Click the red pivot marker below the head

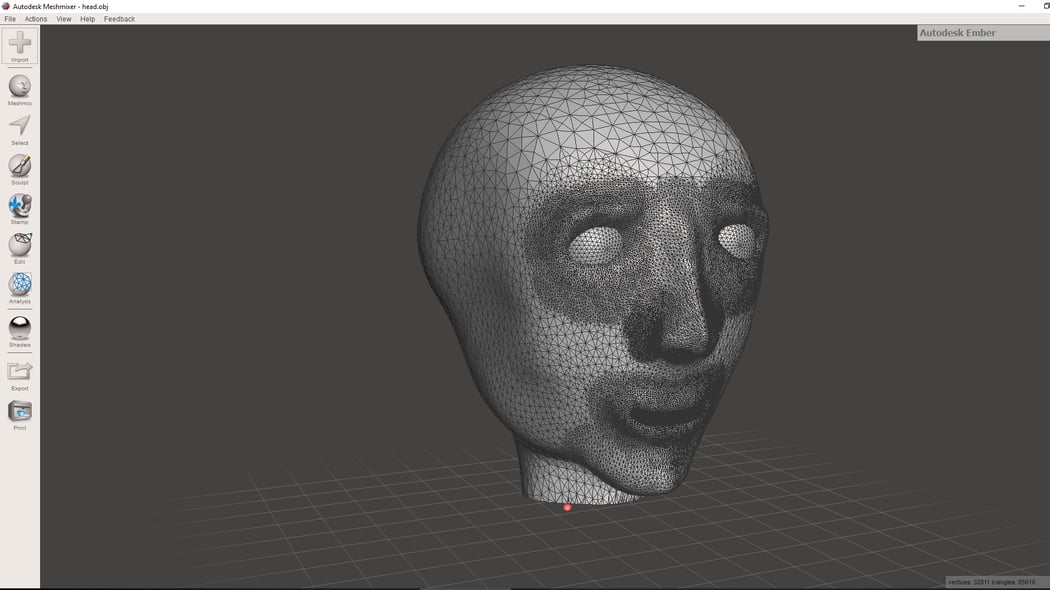[567, 507]
